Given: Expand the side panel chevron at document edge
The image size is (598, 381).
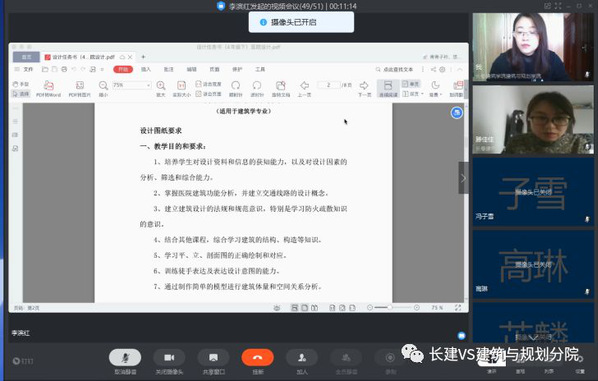Looking at the screenshot, I should (x=463, y=178).
